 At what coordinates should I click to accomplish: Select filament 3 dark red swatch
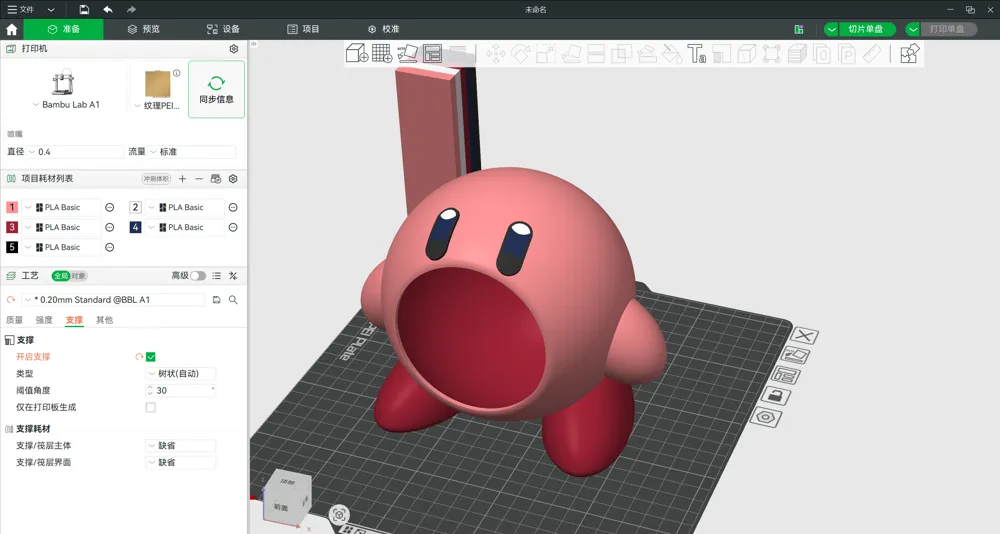(x=12, y=227)
